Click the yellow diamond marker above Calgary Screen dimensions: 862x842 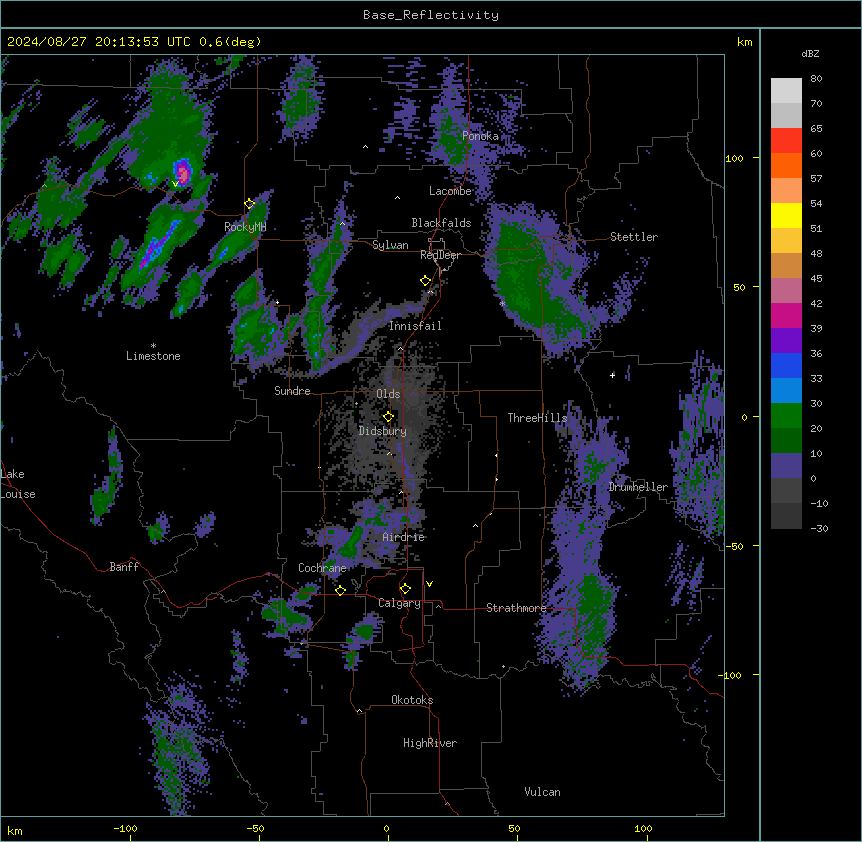(405, 589)
